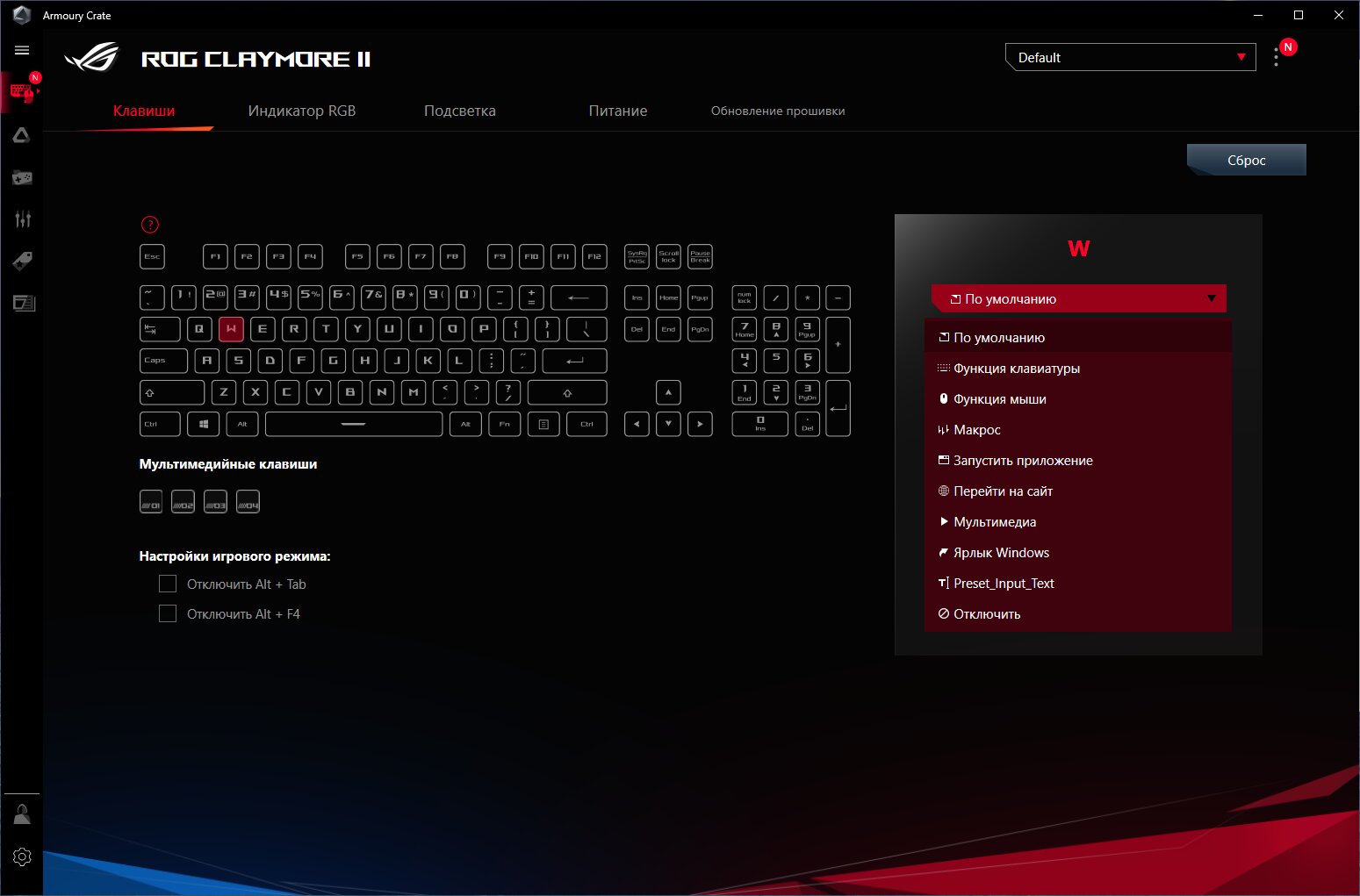Select the F12 key
Screen dimensions: 1360x896
[594, 256]
